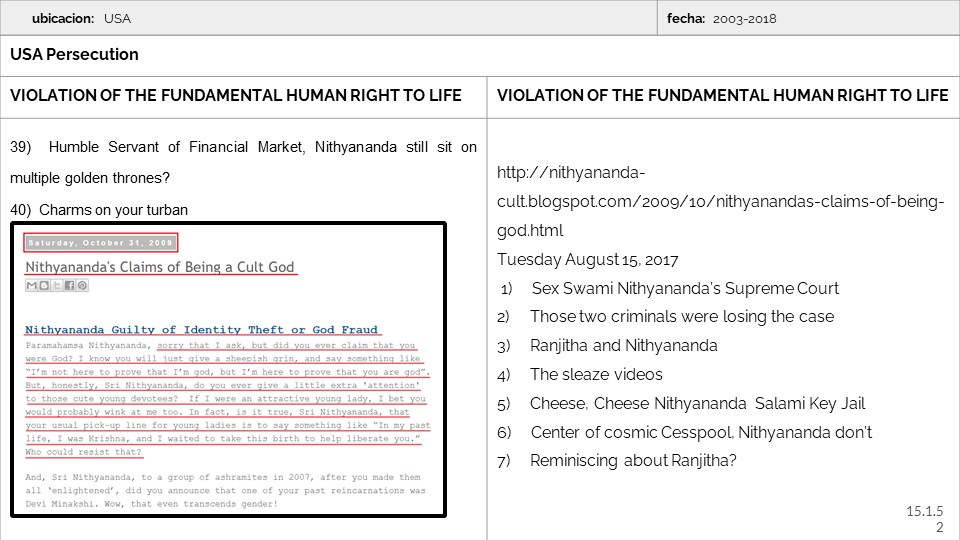The height and width of the screenshot is (540, 960).
Task: Click the 'USA Persecution' heading
Action: [74, 54]
